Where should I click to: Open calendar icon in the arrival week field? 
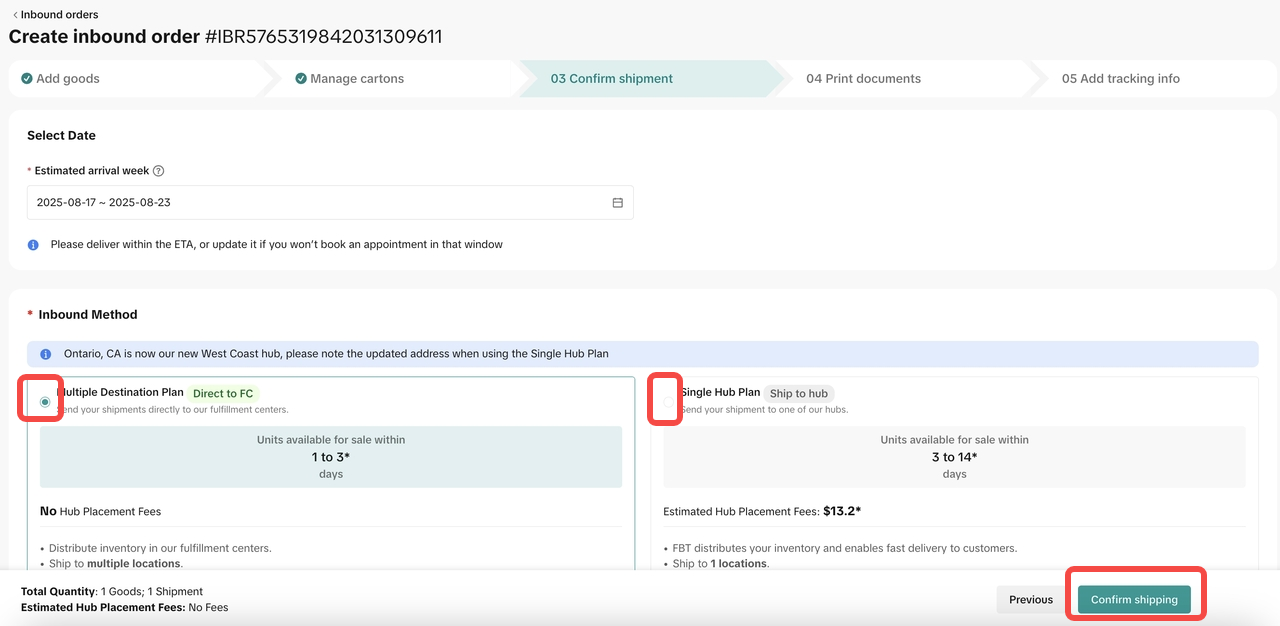click(617, 202)
